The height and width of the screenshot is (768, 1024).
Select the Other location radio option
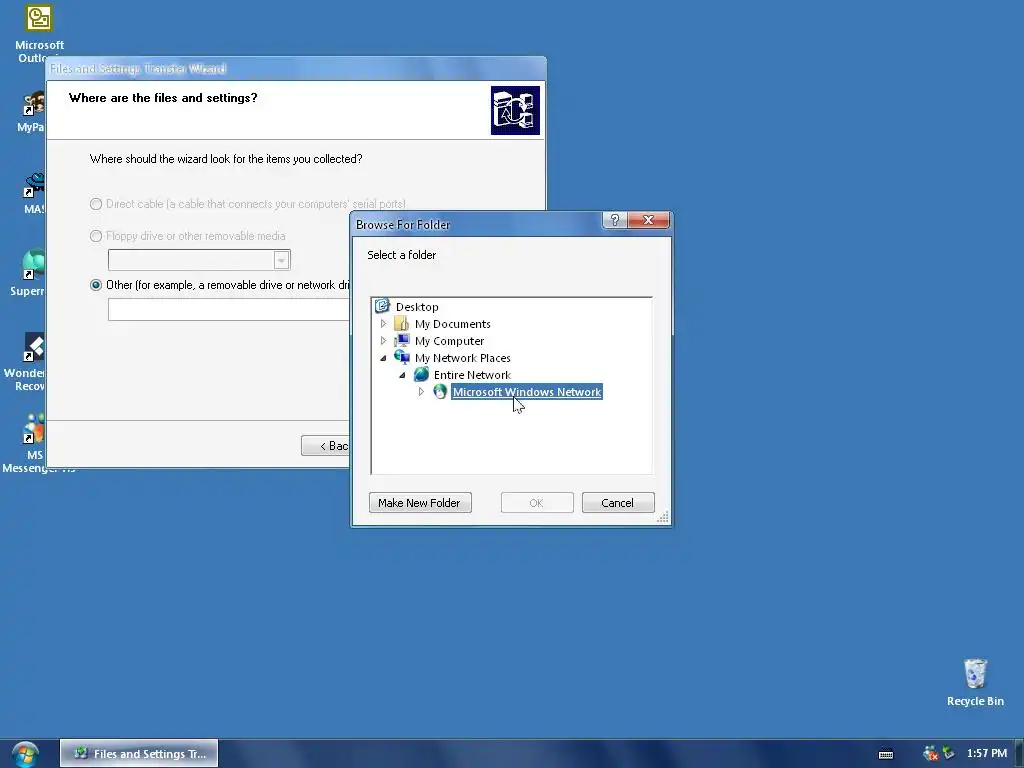click(x=96, y=285)
